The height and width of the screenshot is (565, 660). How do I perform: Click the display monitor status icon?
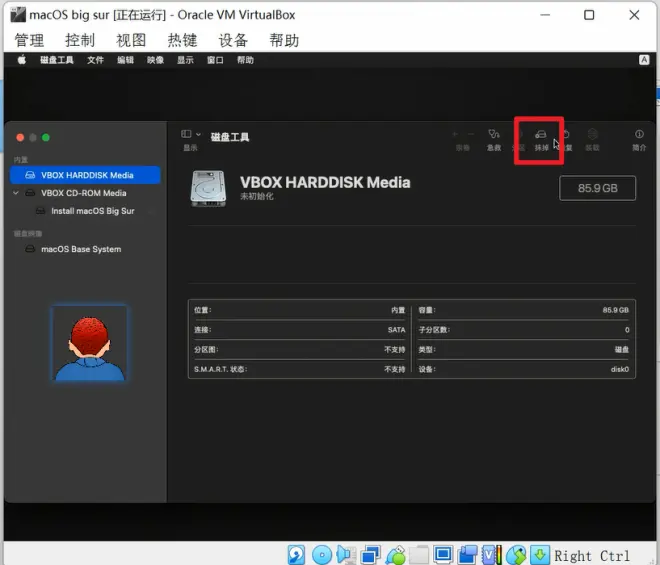(443, 555)
